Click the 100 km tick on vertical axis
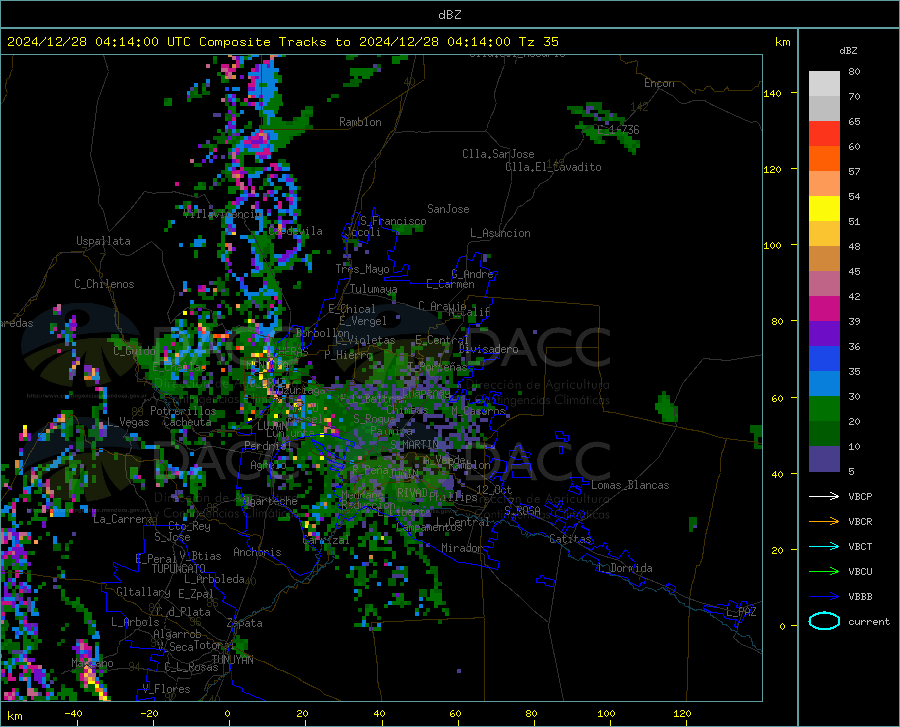900x727 pixels. [772, 245]
